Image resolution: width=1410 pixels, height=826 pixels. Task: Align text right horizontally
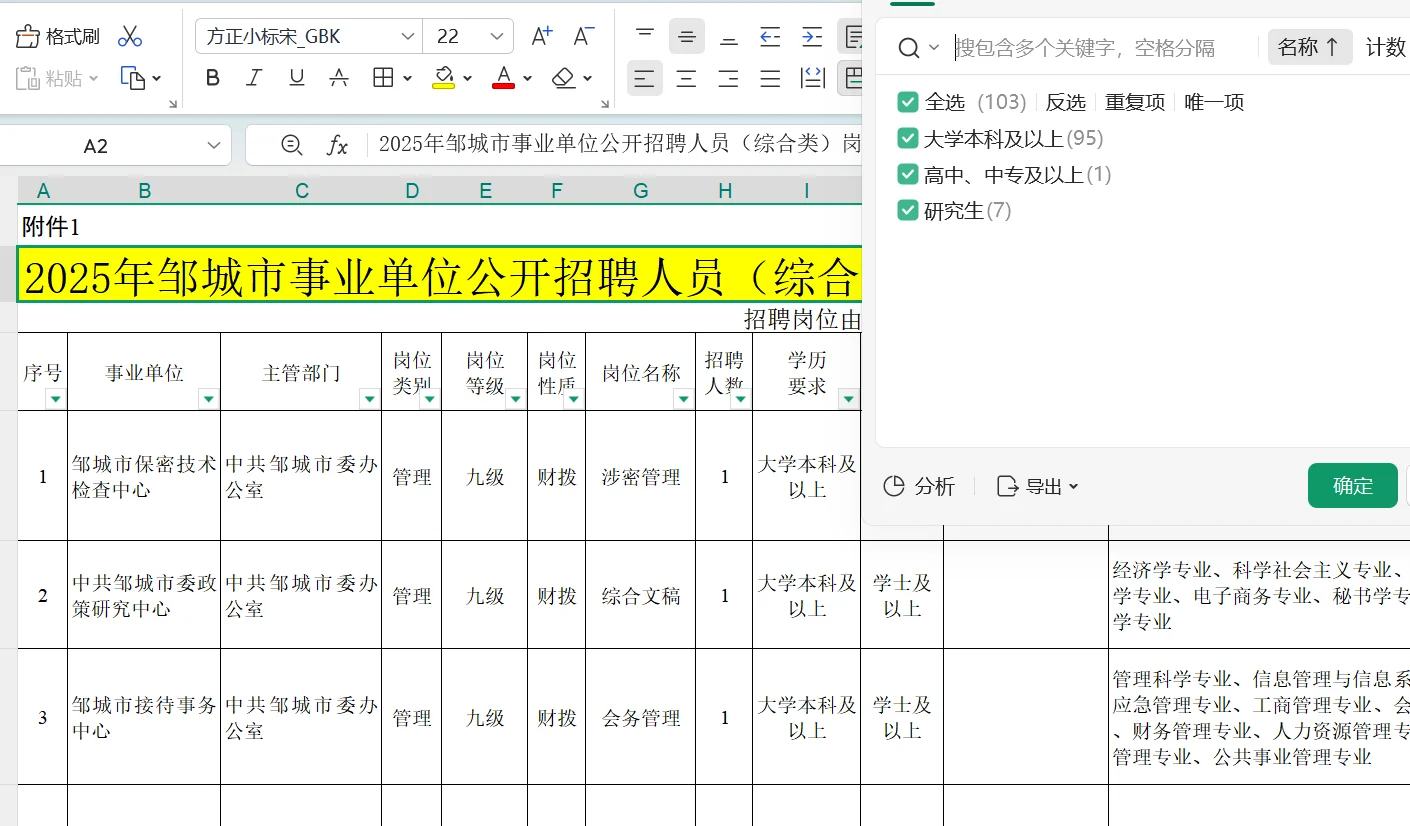(729, 77)
